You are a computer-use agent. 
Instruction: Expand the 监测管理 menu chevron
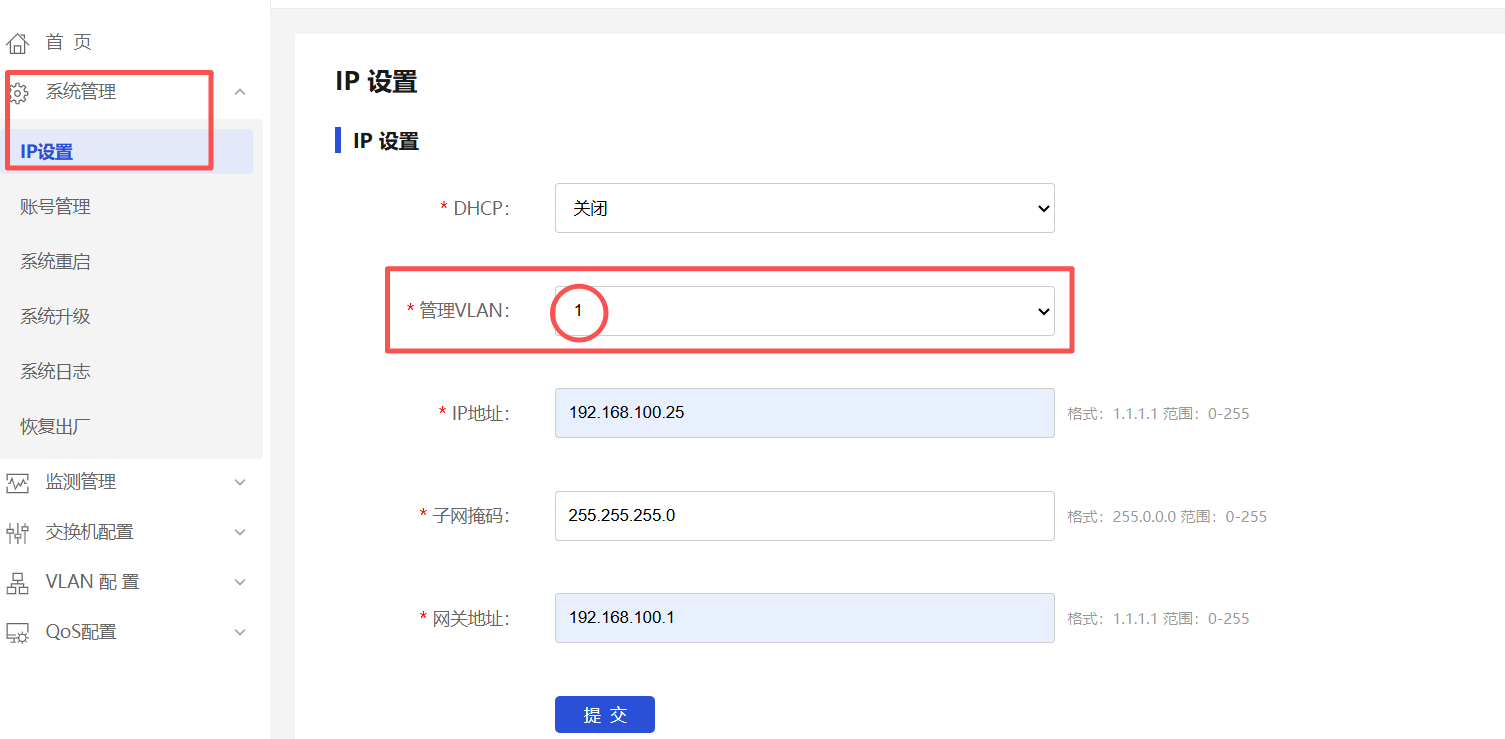(240, 482)
